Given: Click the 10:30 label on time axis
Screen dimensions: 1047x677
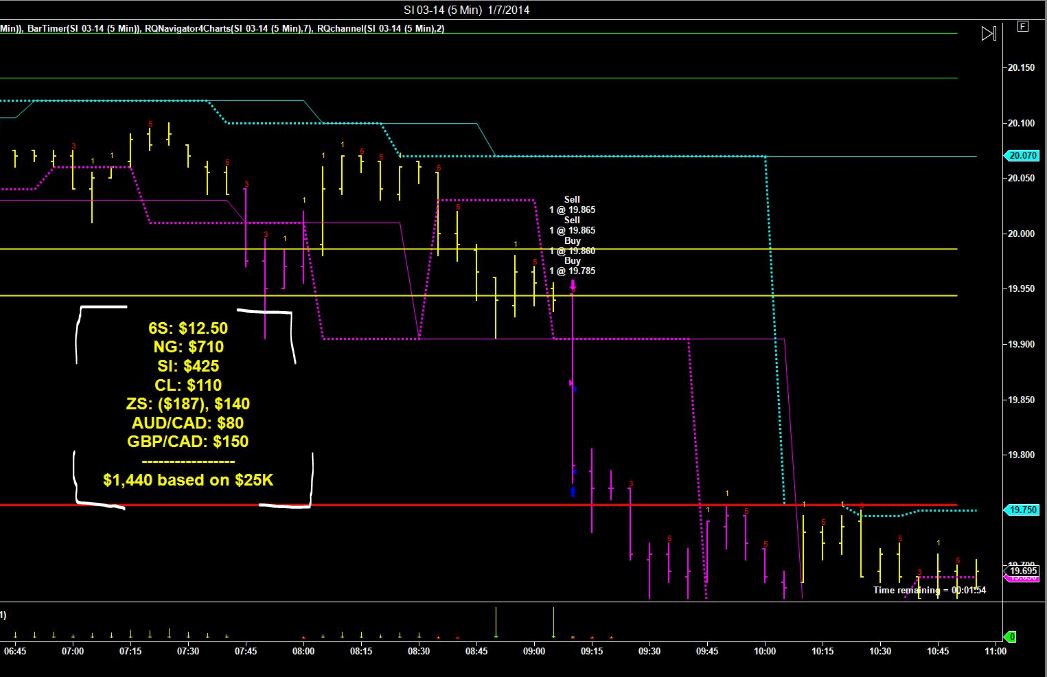Looking at the screenshot, I should click(x=880, y=651).
